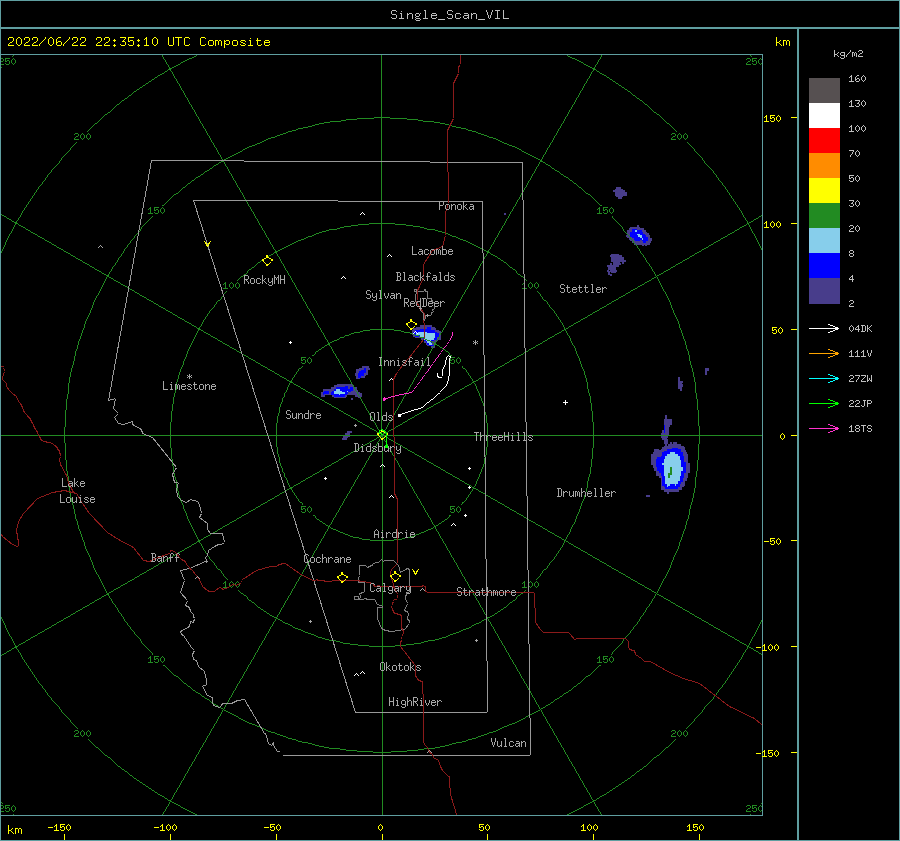Click the ThreeHills town label
The height and width of the screenshot is (841, 900).
(503, 437)
